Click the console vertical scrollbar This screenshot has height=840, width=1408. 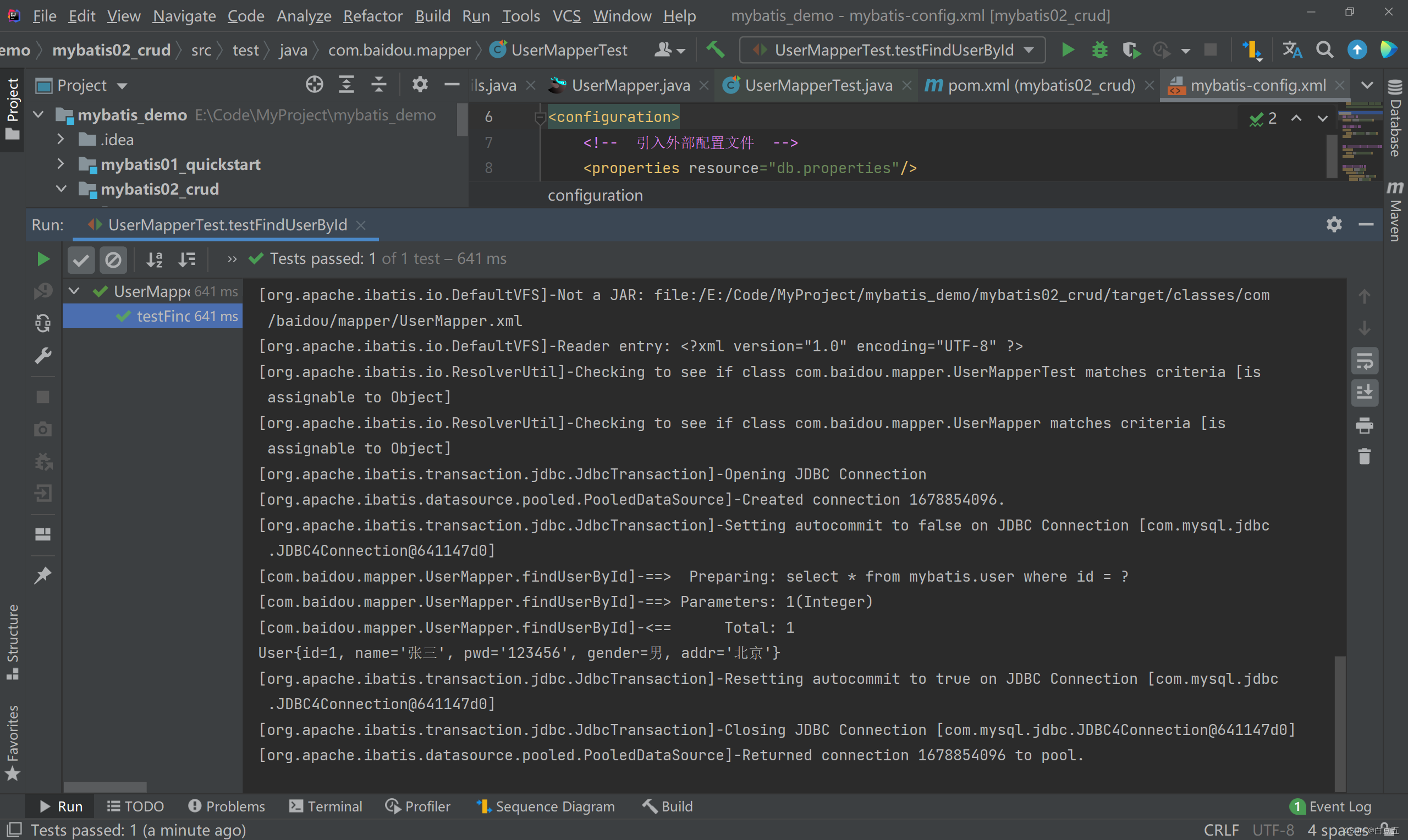tap(1339, 723)
